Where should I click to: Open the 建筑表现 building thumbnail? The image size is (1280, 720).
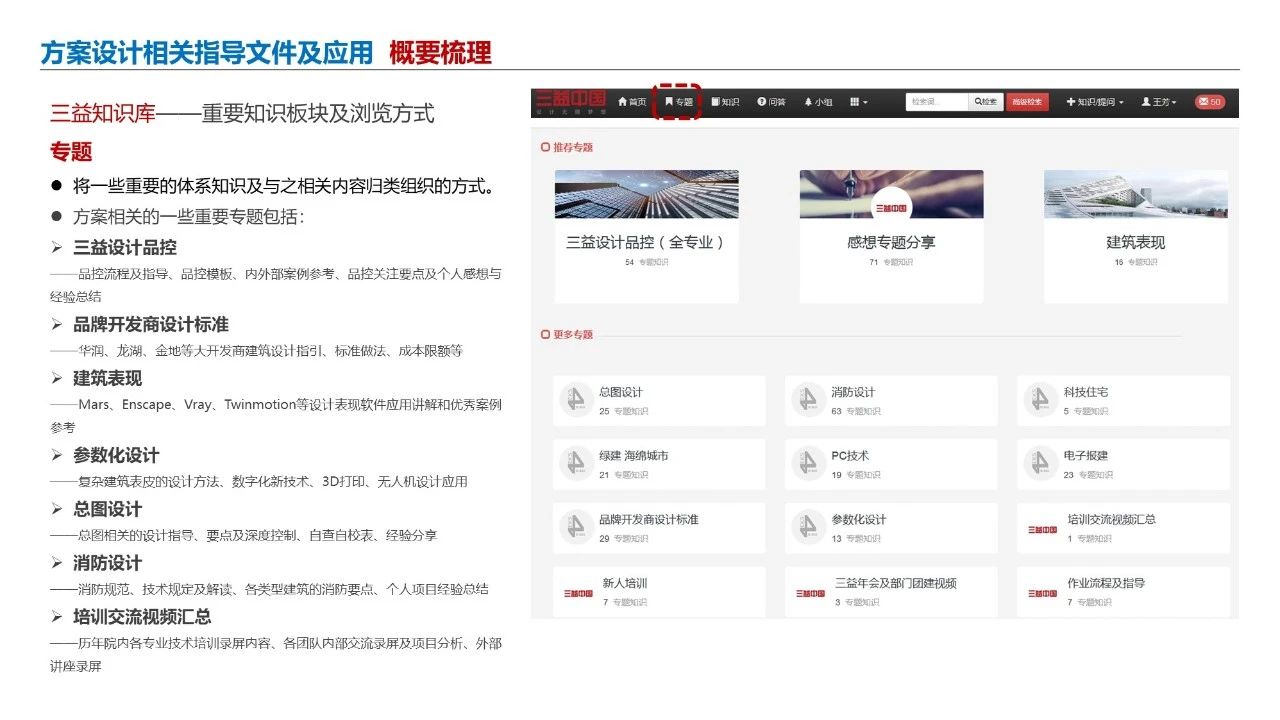pos(1135,194)
